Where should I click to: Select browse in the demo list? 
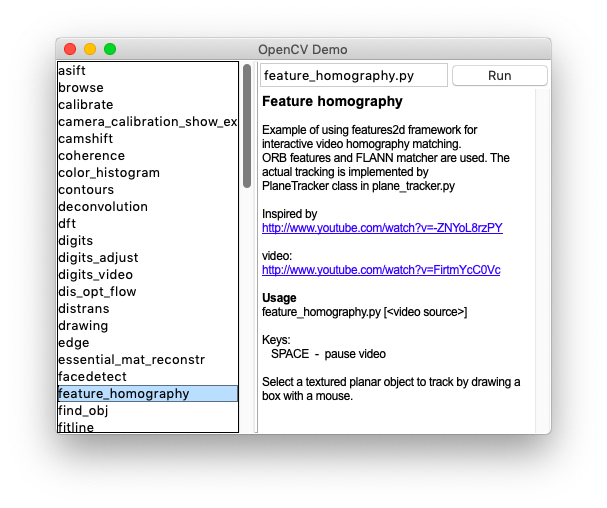148,88
